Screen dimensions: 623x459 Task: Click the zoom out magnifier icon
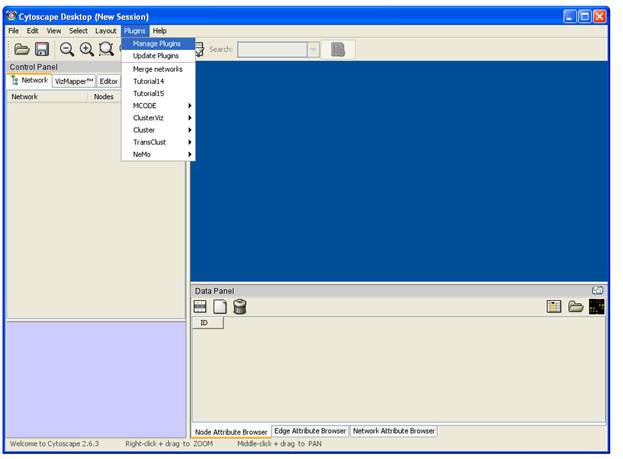tap(66, 49)
